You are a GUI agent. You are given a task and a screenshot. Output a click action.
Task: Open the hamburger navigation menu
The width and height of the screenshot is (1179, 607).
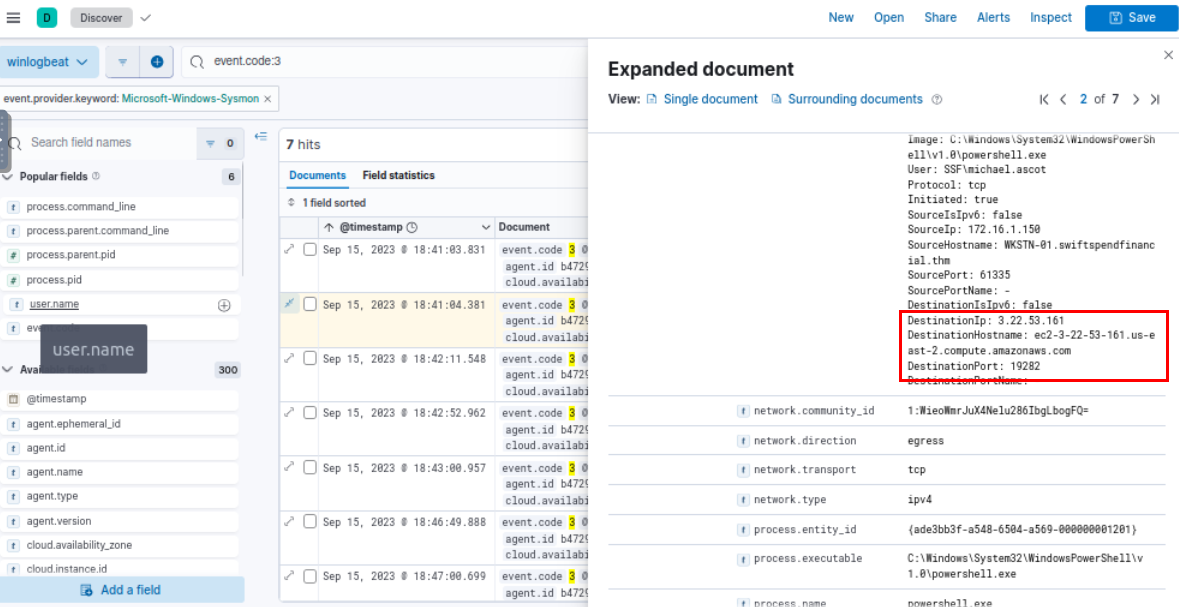pos(13,17)
